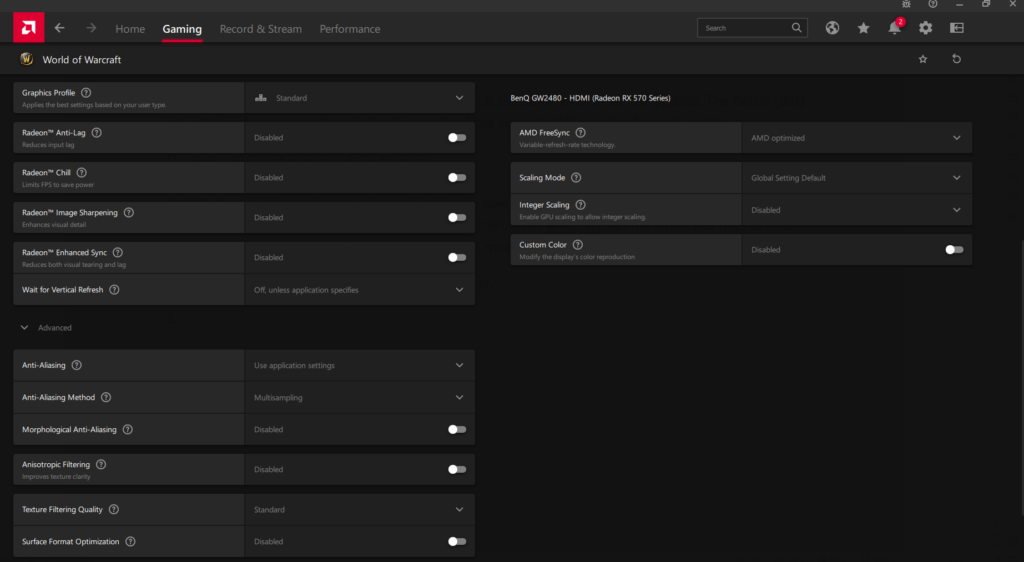Image resolution: width=1024 pixels, height=562 pixels.
Task: Enable Anisotropic Filtering toggle
Action: pos(456,469)
